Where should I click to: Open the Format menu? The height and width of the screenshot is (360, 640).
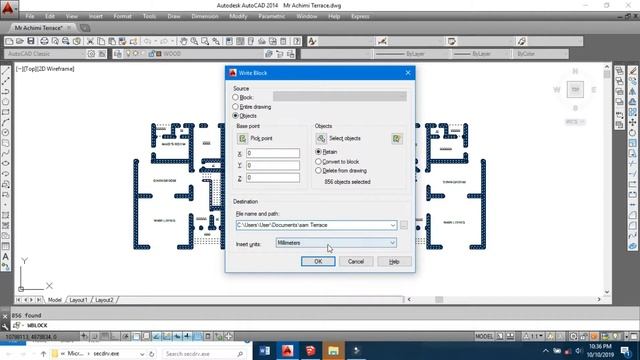click(x=122, y=16)
